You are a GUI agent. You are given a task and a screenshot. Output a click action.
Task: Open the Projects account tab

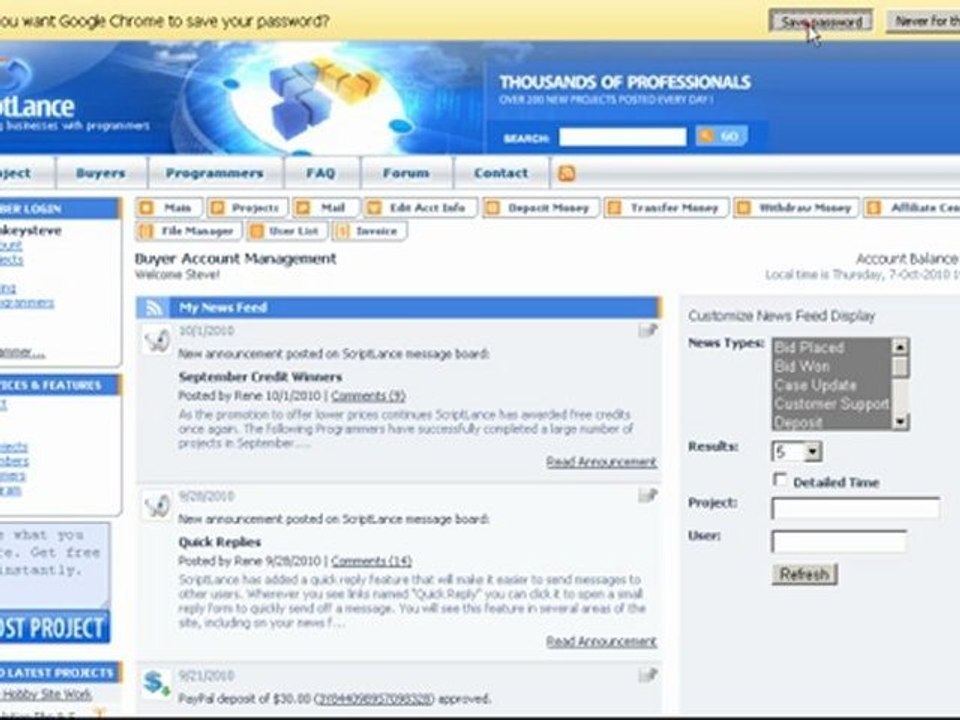247,208
